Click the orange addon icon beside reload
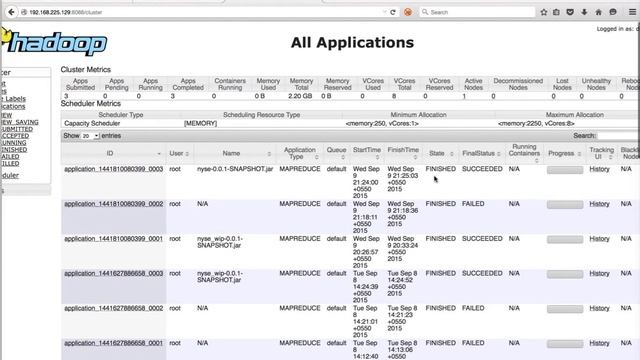 tap(408, 12)
